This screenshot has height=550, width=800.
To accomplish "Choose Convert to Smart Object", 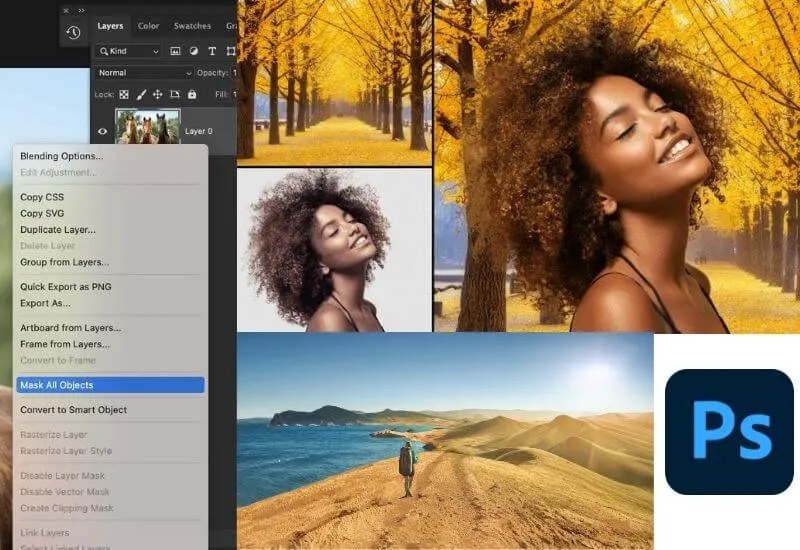I will point(110,410).
